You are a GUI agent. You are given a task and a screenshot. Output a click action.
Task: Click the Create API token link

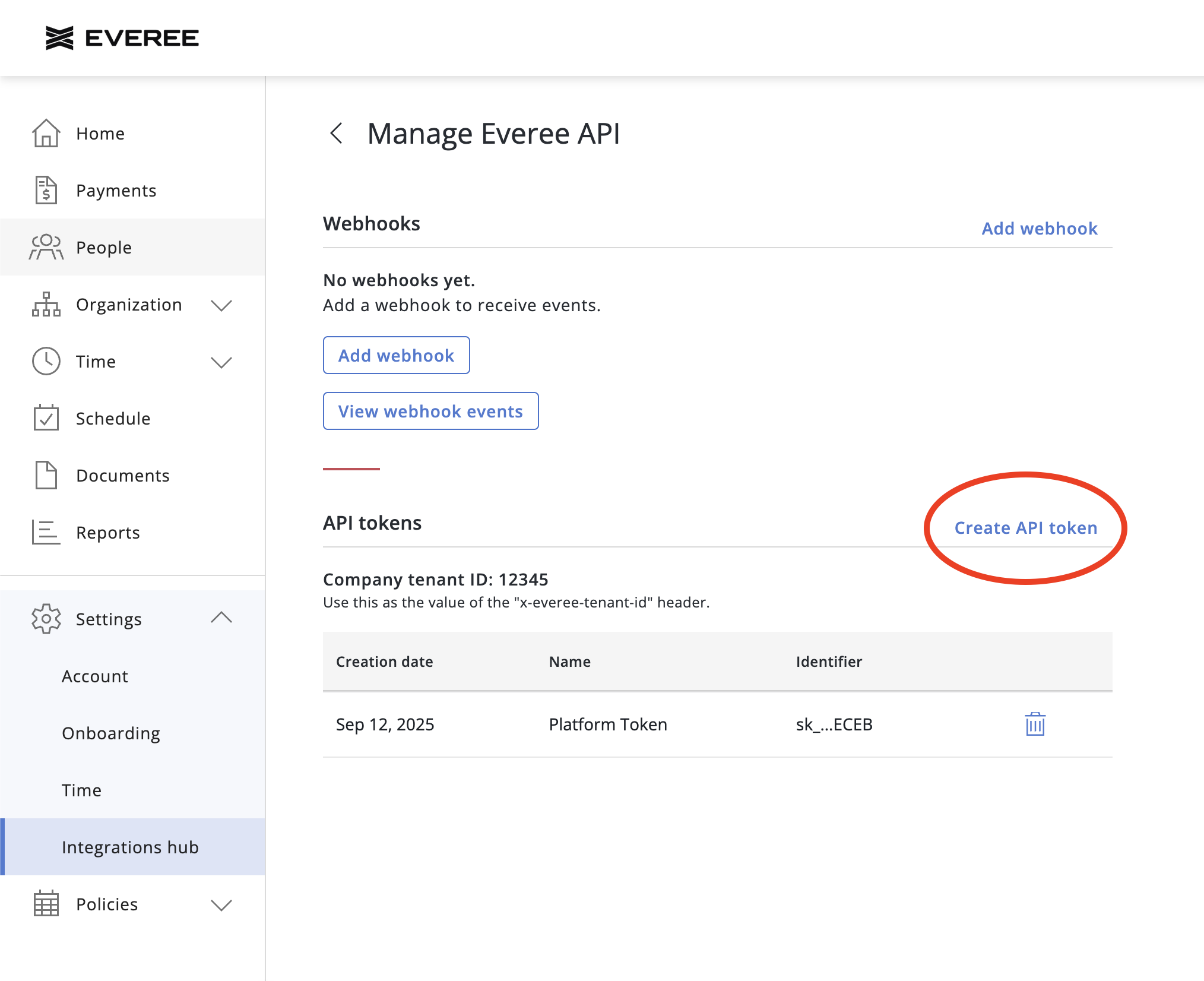point(1025,528)
